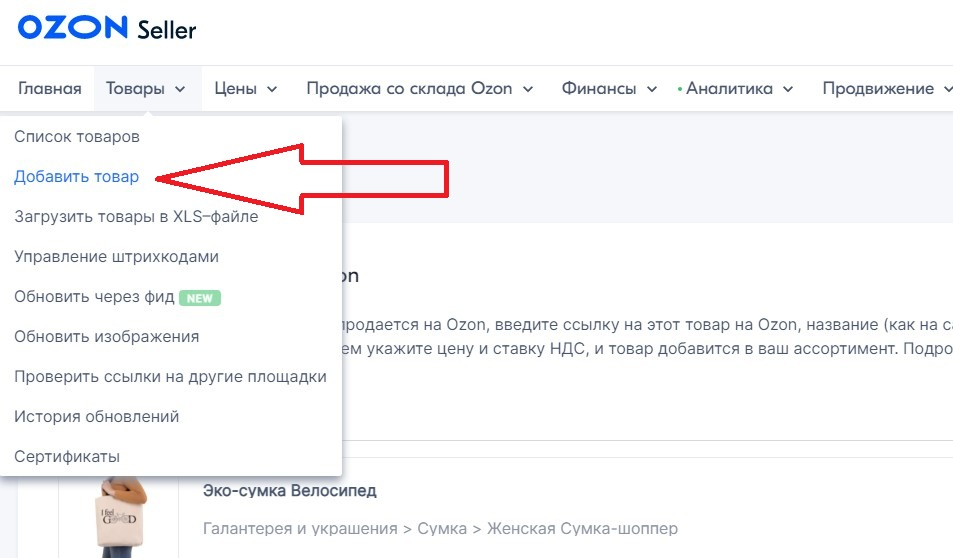953x558 pixels.
Task: Open the Продвижение menu
Action: click(x=878, y=89)
